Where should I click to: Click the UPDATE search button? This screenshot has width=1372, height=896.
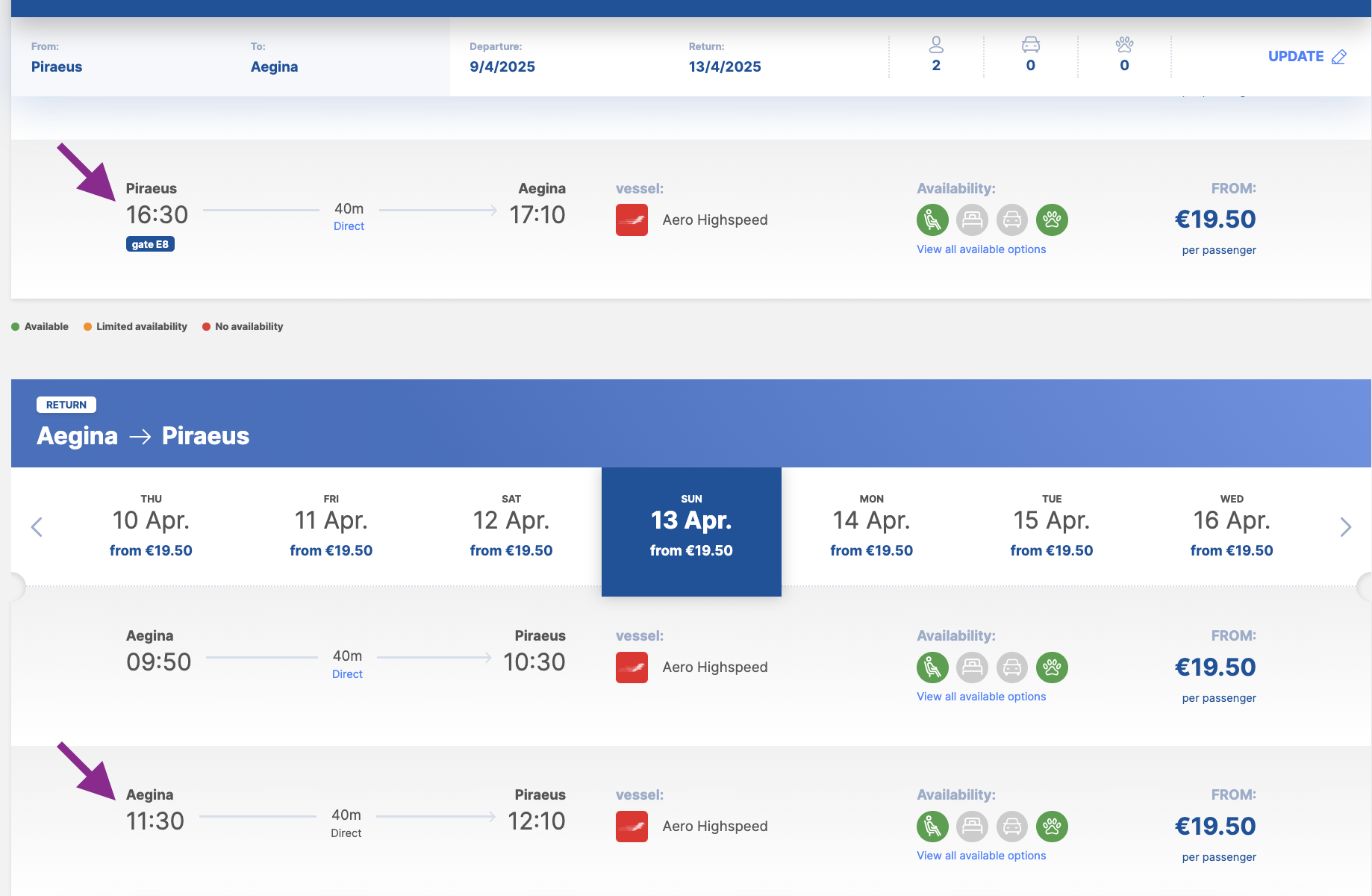[x=1306, y=57]
